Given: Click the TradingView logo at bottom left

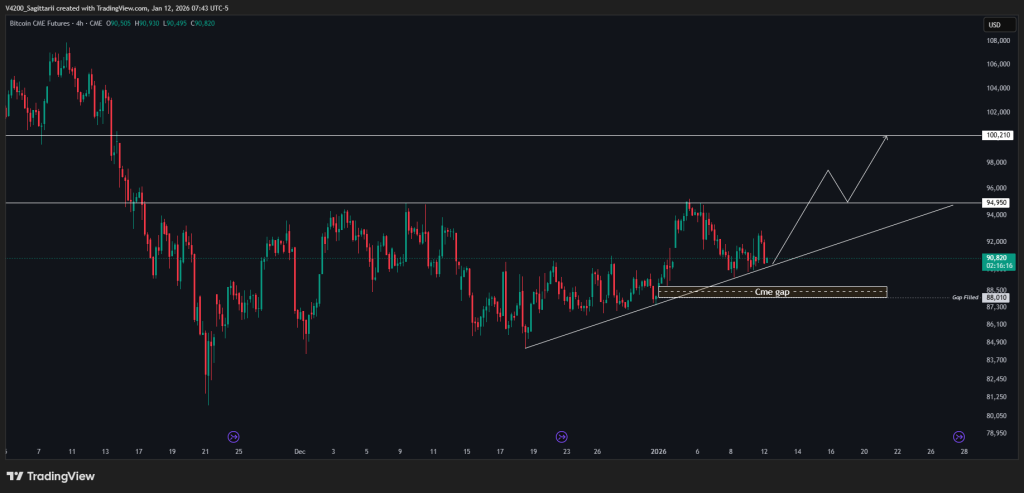Looking at the screenshot, I should [x=50, y=476].
